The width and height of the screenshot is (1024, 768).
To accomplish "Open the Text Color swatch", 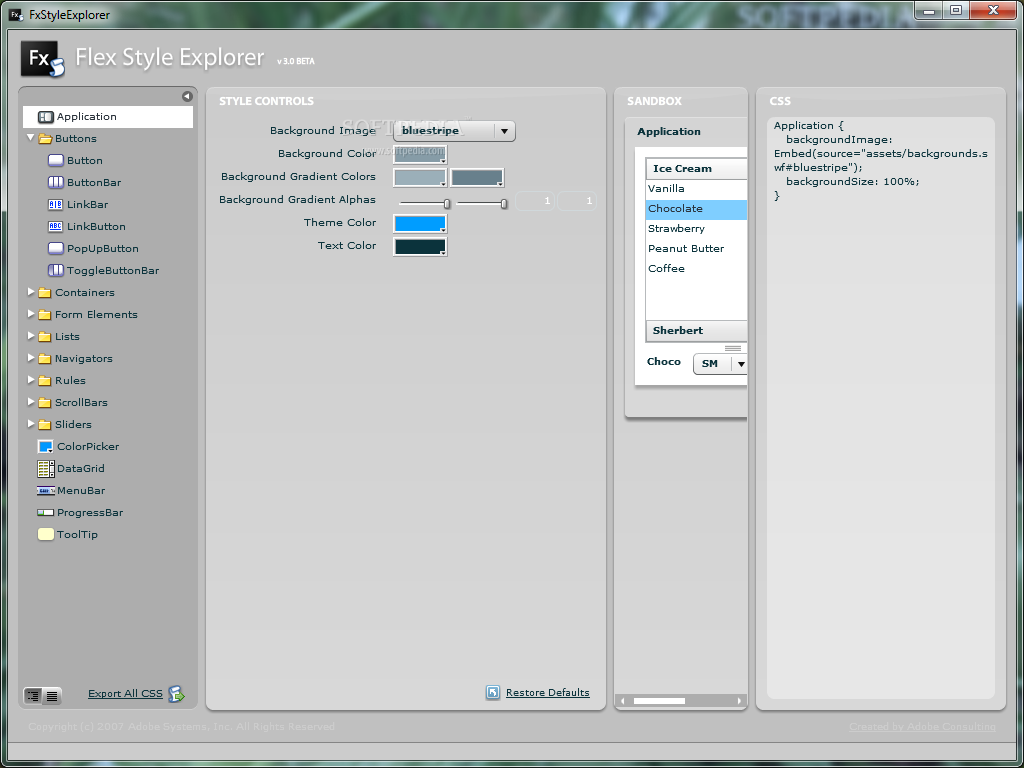I will (x=420, y=246).
